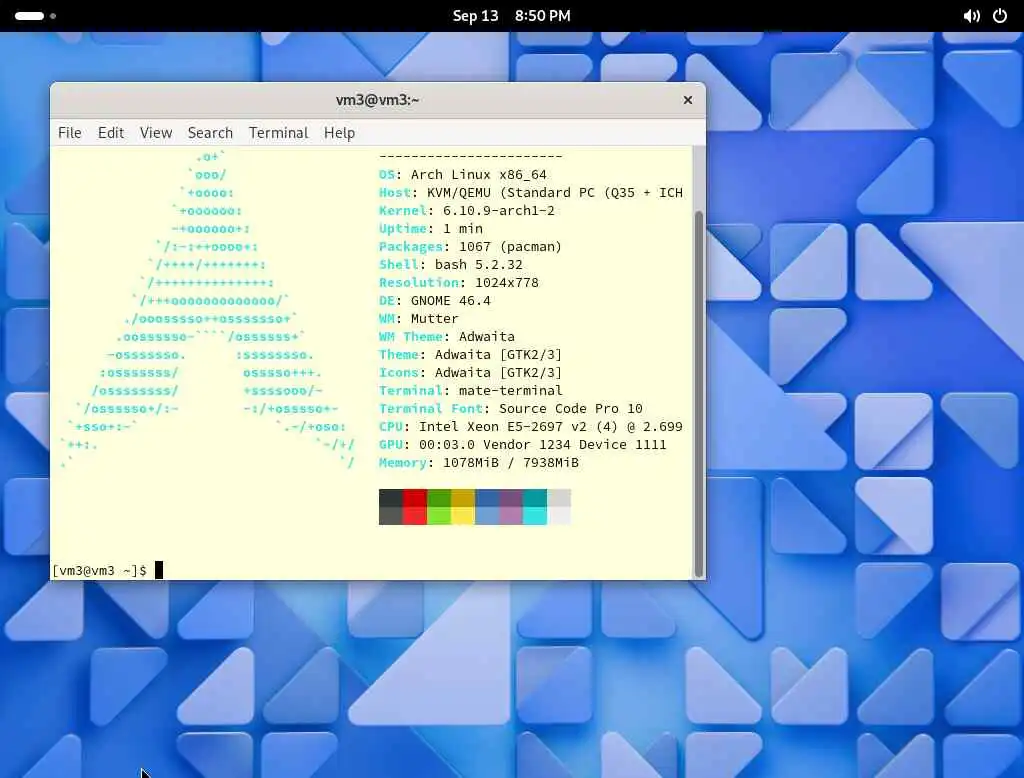Click the Resolution: 1024x778 line

point(458,282)
